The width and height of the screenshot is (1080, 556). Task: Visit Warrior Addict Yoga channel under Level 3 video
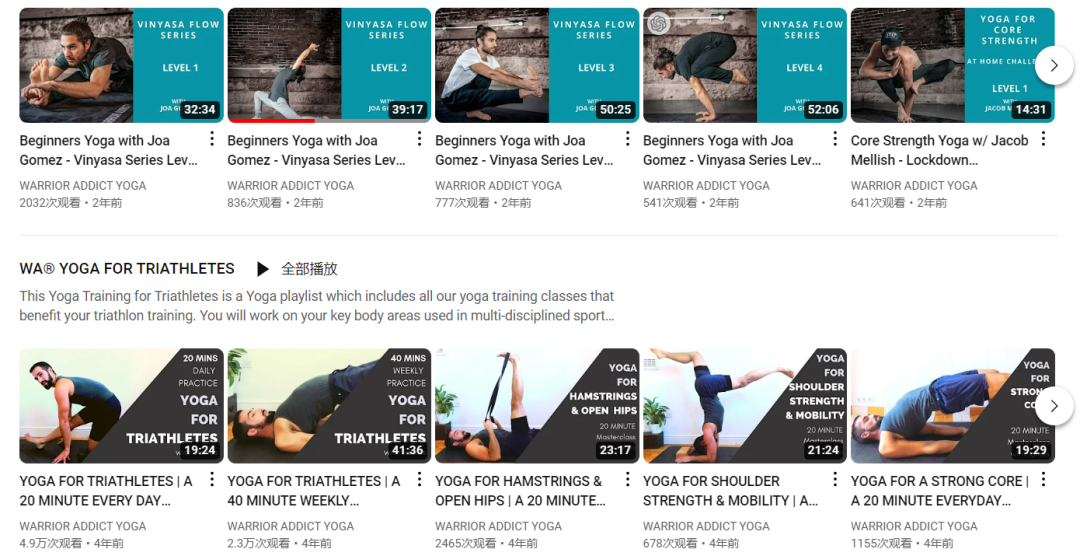tap(498, 185)
